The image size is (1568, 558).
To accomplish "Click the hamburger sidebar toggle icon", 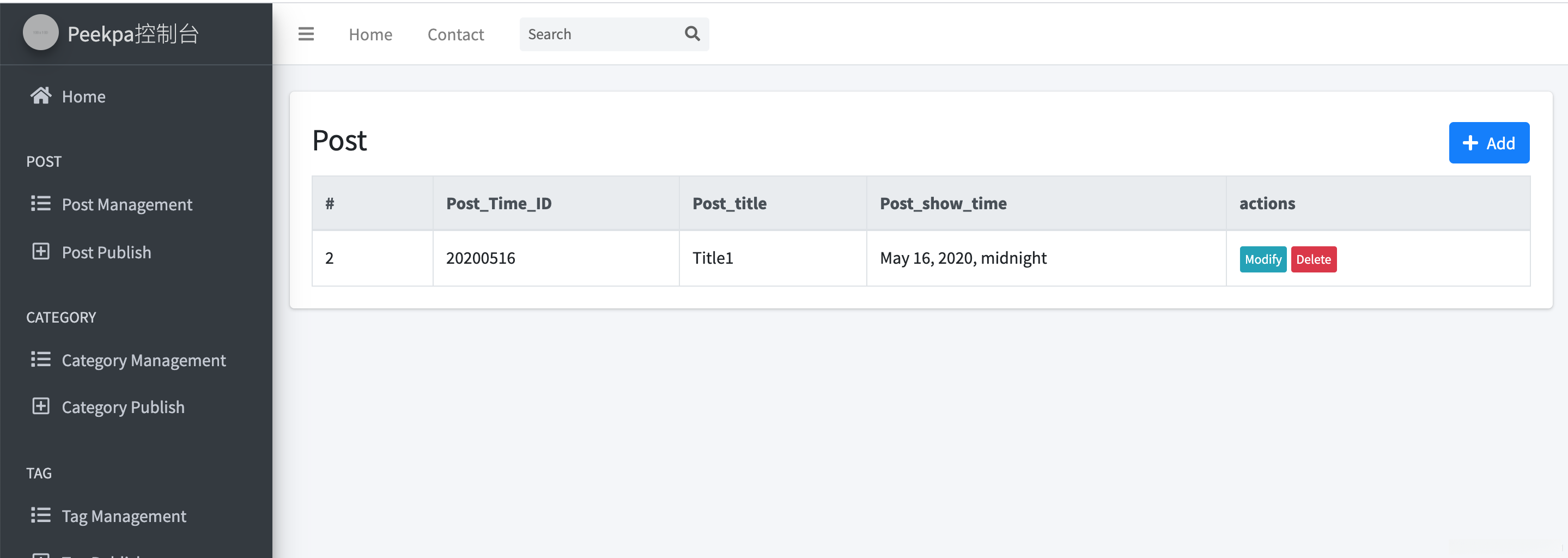I will 306,34.
